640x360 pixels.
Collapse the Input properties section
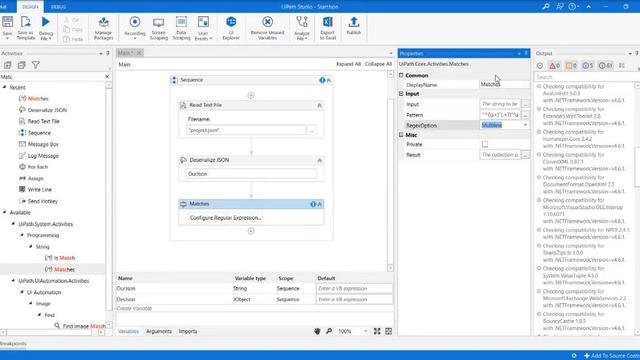pos(401,94)
